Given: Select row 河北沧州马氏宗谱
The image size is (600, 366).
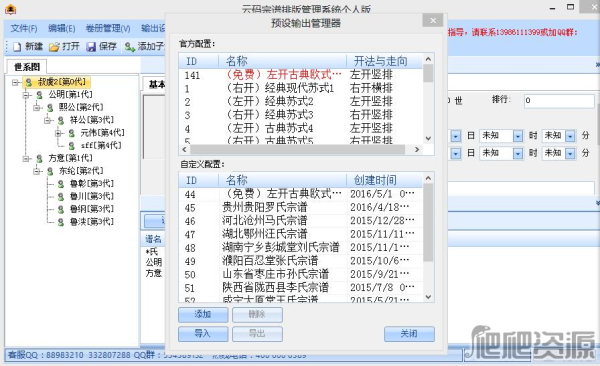Looking at the screenshot, I should [301, 221].
